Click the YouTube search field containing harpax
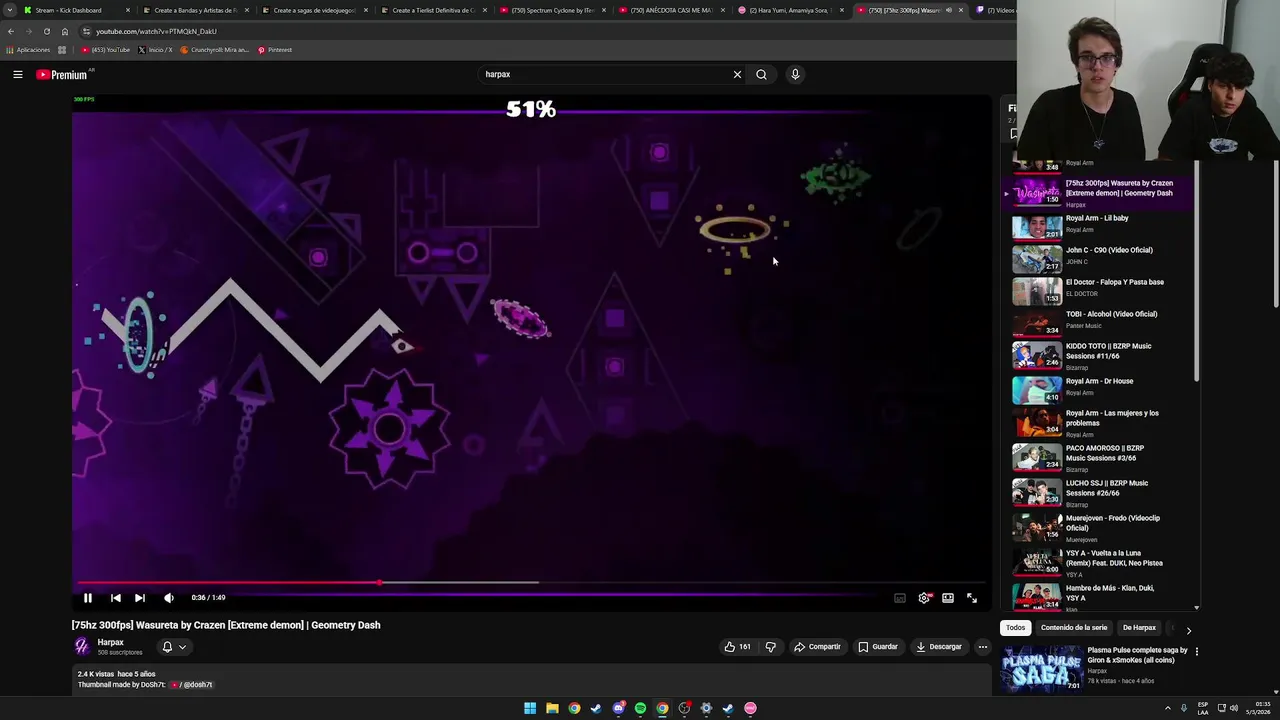The image size is (1280, 720). [605, 74]
